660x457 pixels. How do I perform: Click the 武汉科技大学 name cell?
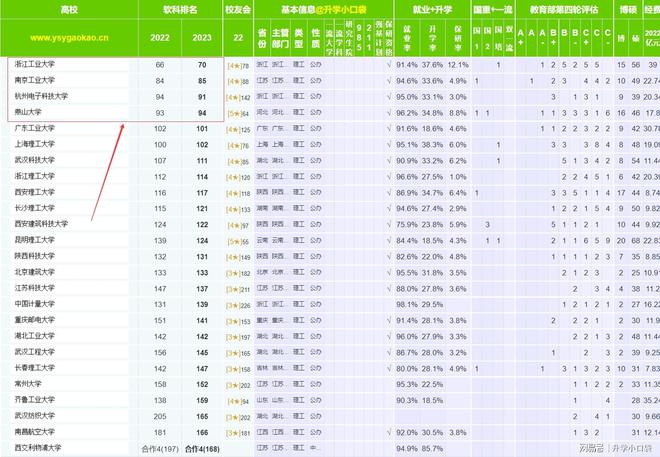[x=35, y=160]
